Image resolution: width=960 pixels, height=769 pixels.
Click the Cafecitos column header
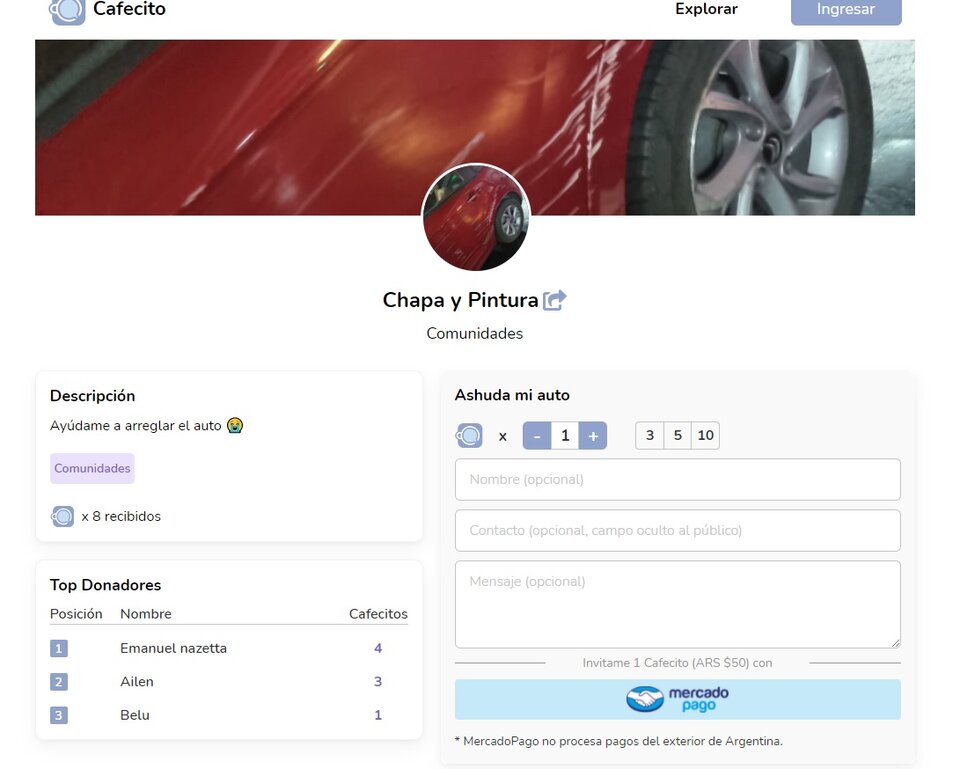378,614
